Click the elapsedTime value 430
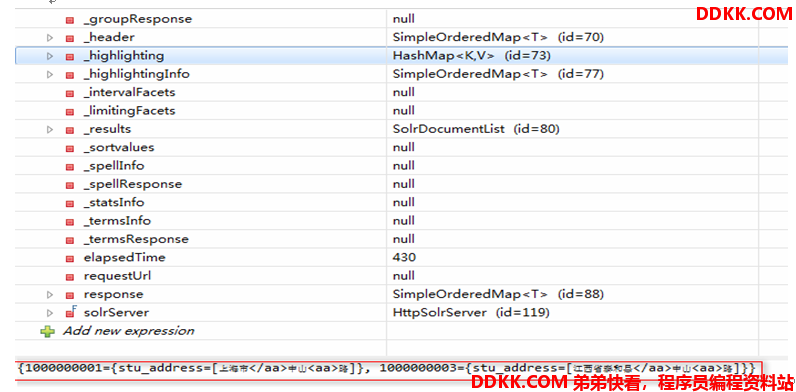The width and height of the screenshot is (796, 392). [404, 257]
